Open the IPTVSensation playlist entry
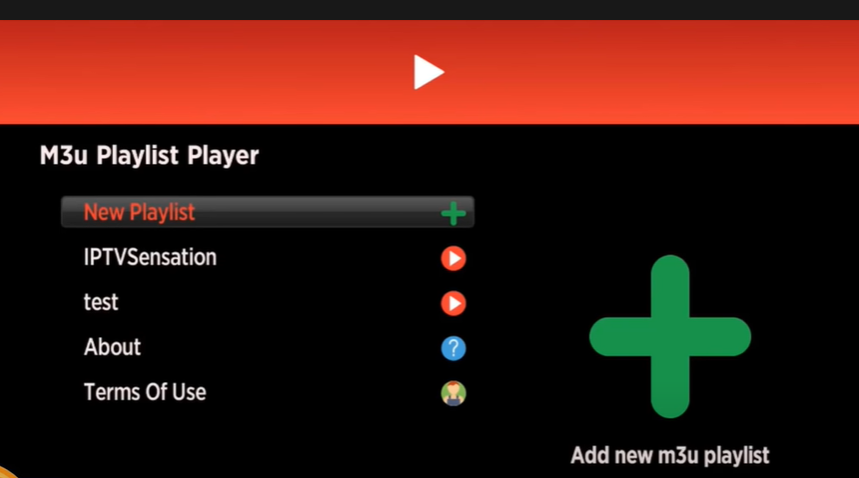The image size is (859, 478). (x=150, y=257)
